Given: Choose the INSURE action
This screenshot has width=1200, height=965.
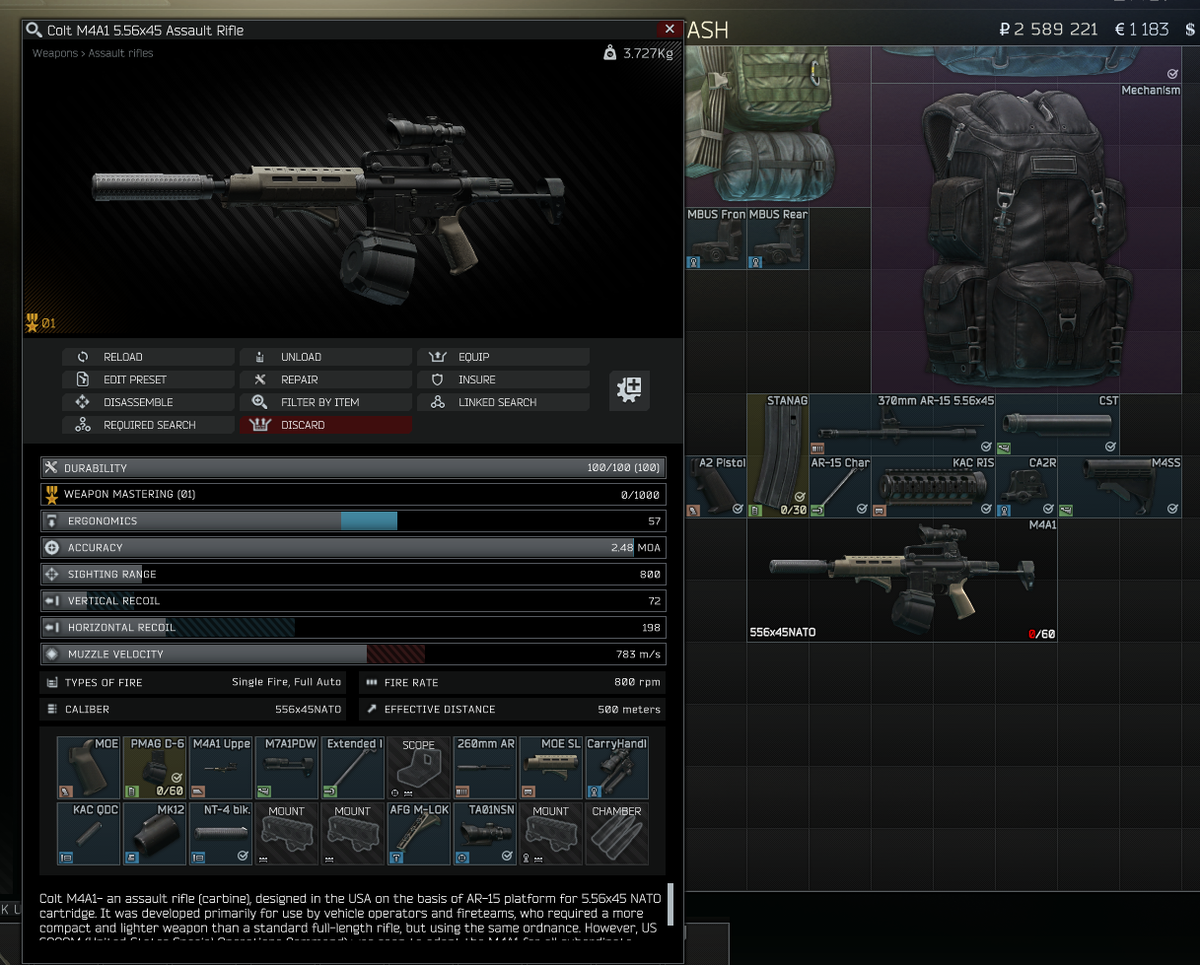Looking at the screenshot, I should tap(503, 380).
